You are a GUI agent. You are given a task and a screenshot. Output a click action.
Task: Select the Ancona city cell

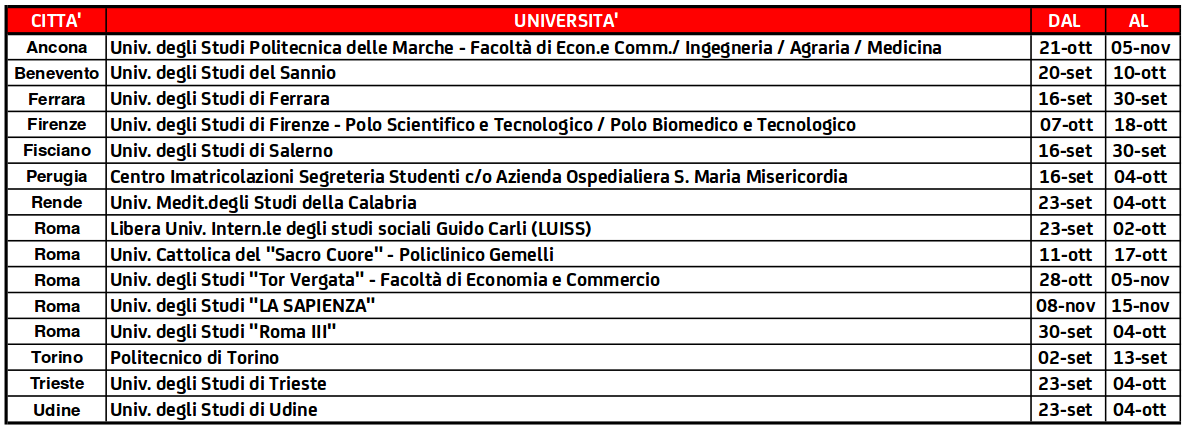pyautogui.click(x=56, y=48)
